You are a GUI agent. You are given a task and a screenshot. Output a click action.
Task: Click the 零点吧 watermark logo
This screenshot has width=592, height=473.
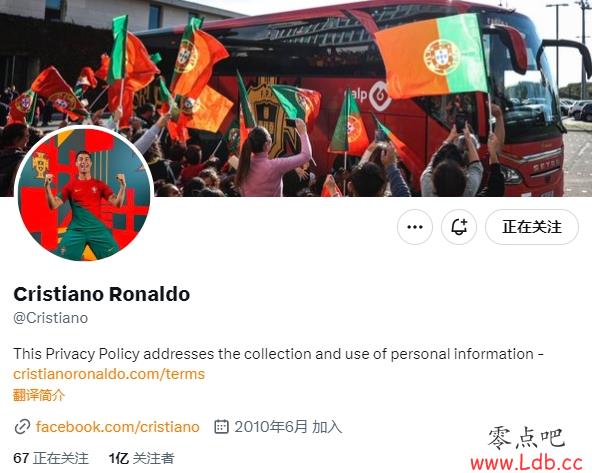click(x=526, y=438)
